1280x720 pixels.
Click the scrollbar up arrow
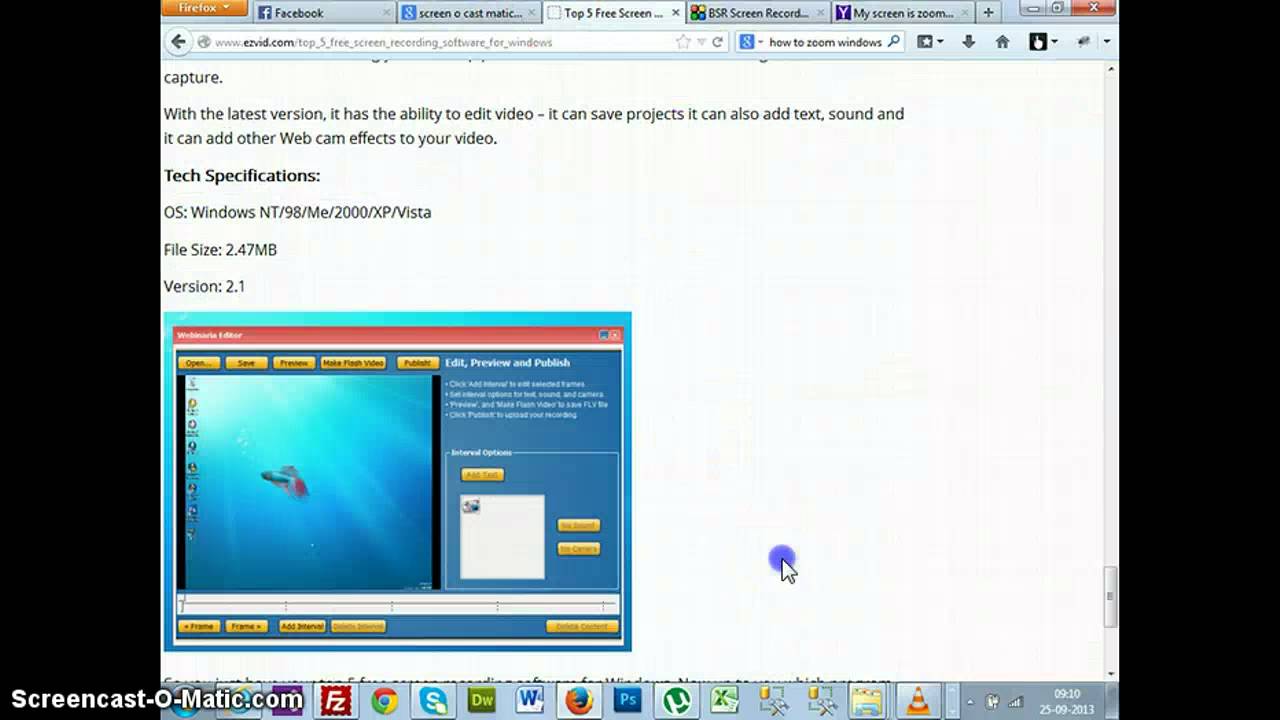point(1110,69)
